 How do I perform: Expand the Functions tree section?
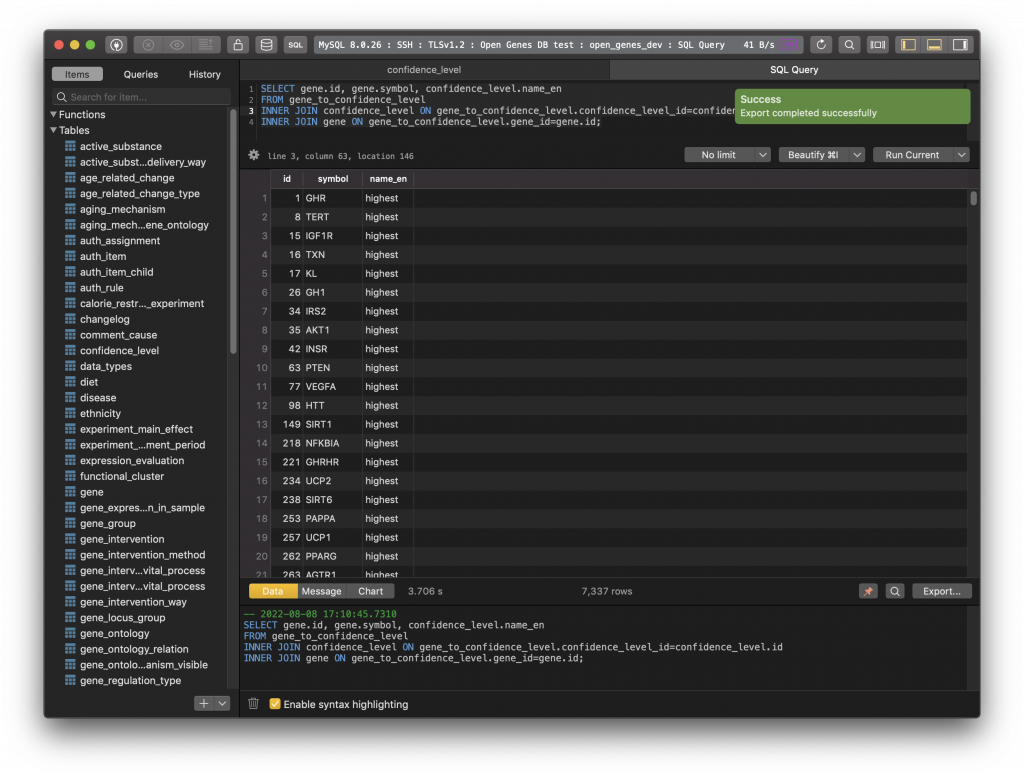pos(53,115)
